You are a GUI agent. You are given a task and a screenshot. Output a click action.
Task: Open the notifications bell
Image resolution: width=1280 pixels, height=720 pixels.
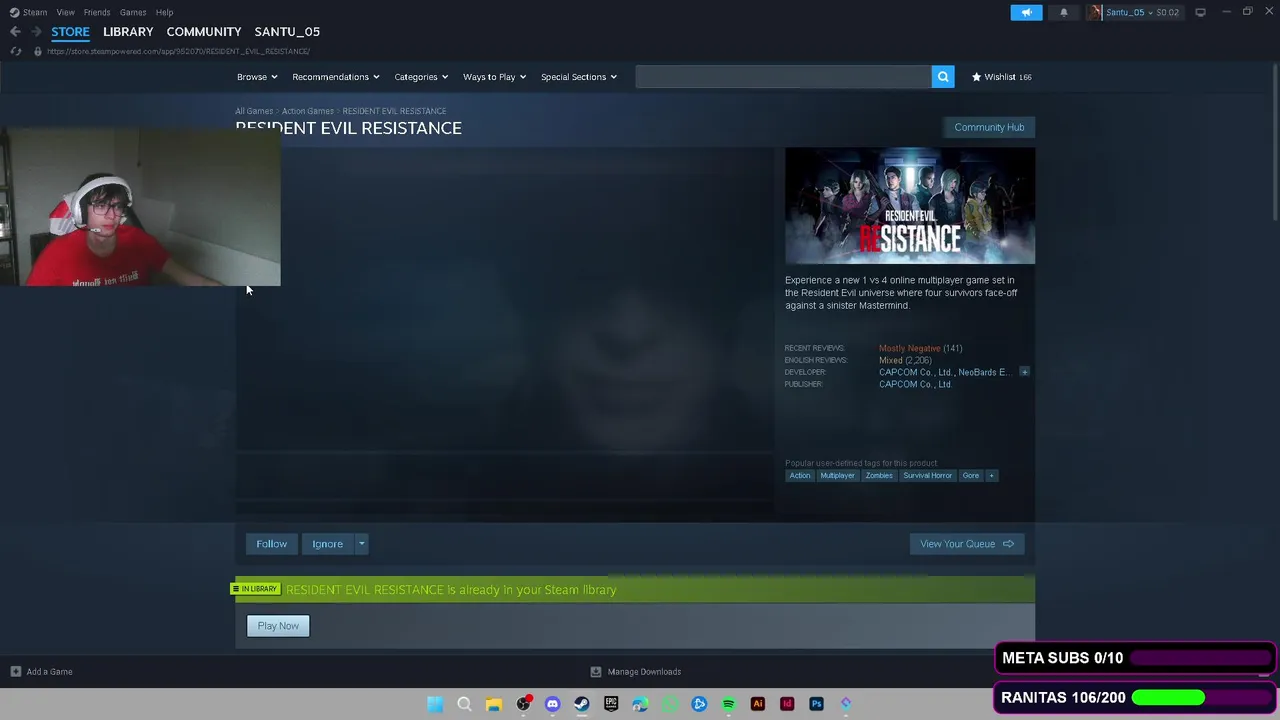point(1063,12)
